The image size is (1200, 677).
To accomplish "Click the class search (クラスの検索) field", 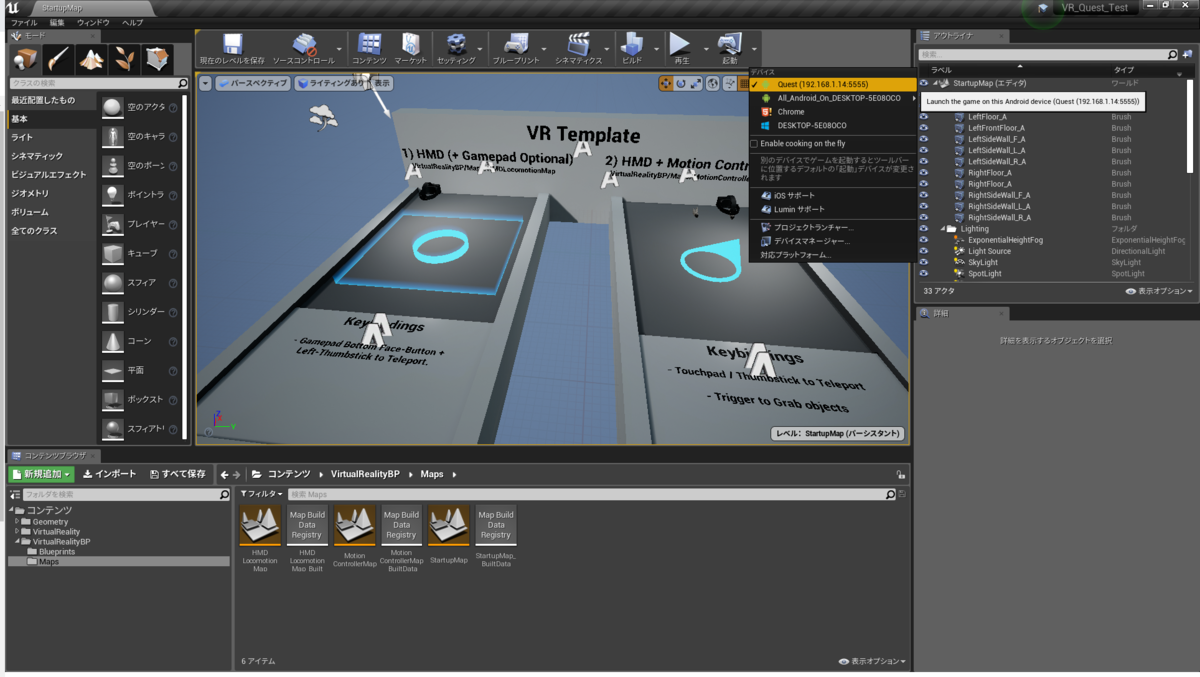I will [98, 84].
